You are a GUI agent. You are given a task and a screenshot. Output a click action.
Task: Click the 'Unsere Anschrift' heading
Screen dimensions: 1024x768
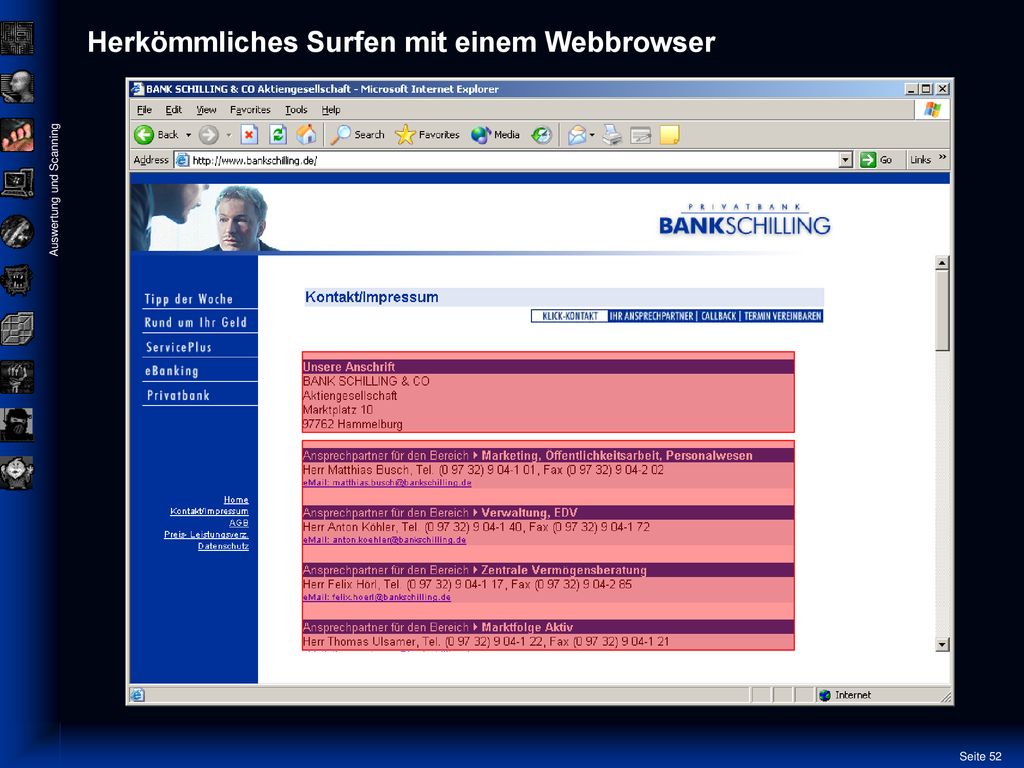click(349, 367)
